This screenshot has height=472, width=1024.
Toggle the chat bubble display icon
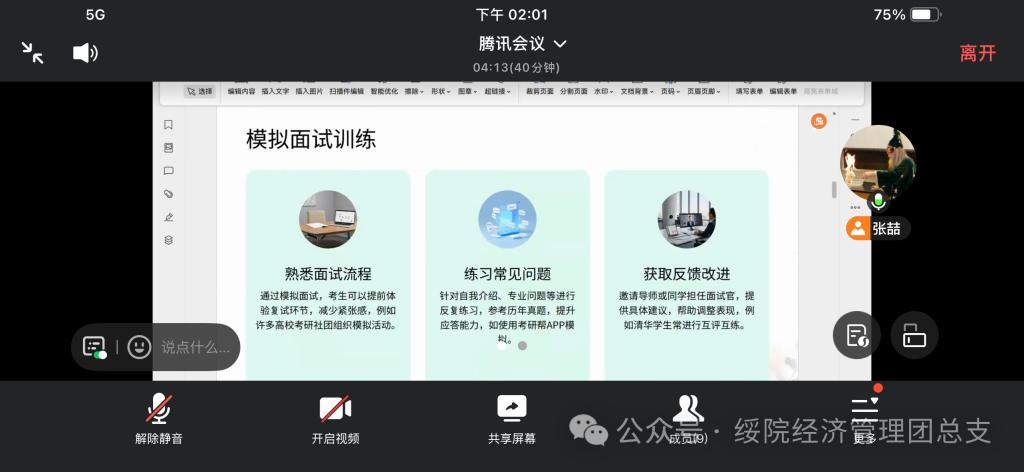coord(95,347)
